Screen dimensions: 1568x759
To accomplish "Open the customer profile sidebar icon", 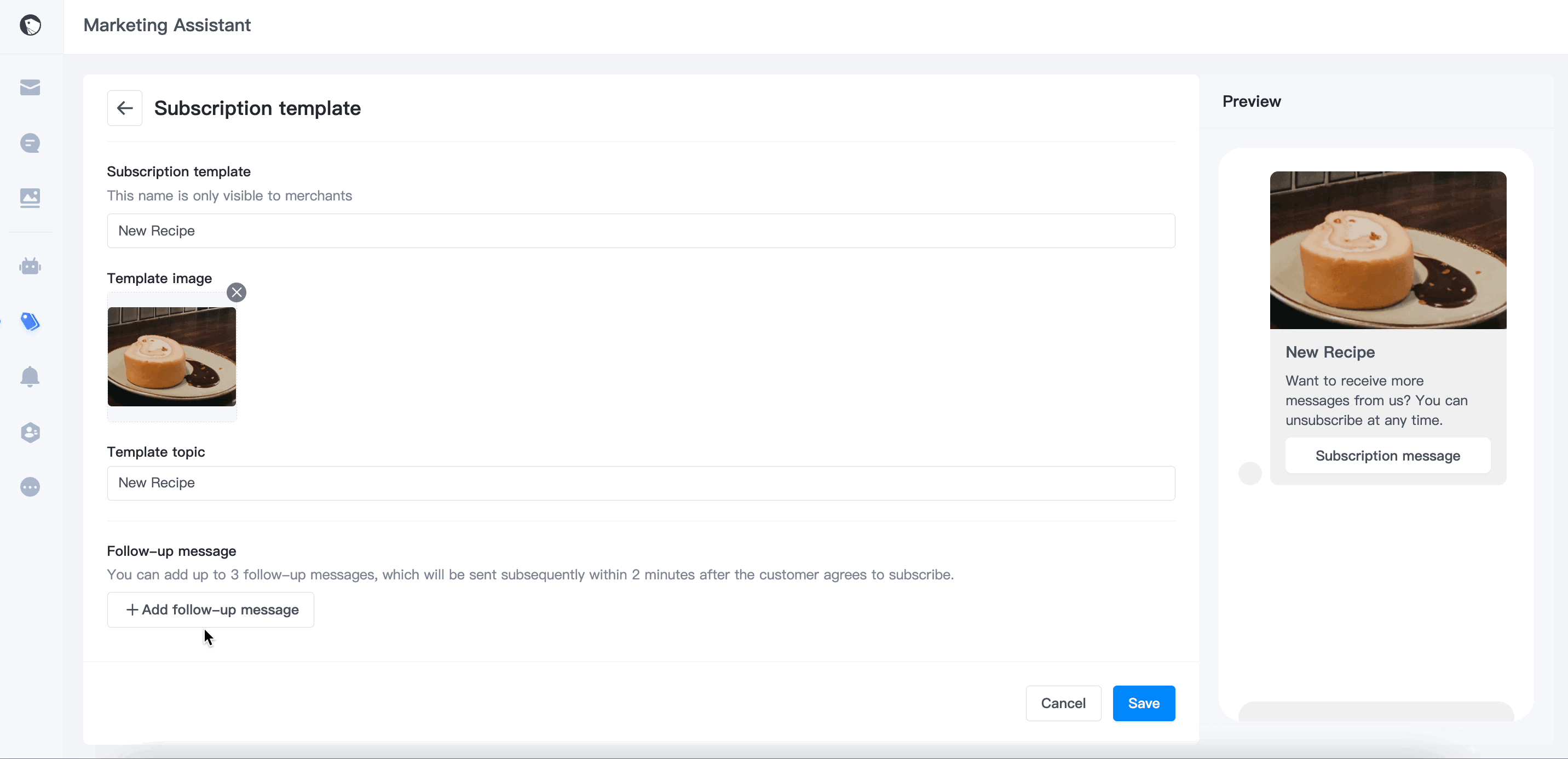I will click(30, 432).
